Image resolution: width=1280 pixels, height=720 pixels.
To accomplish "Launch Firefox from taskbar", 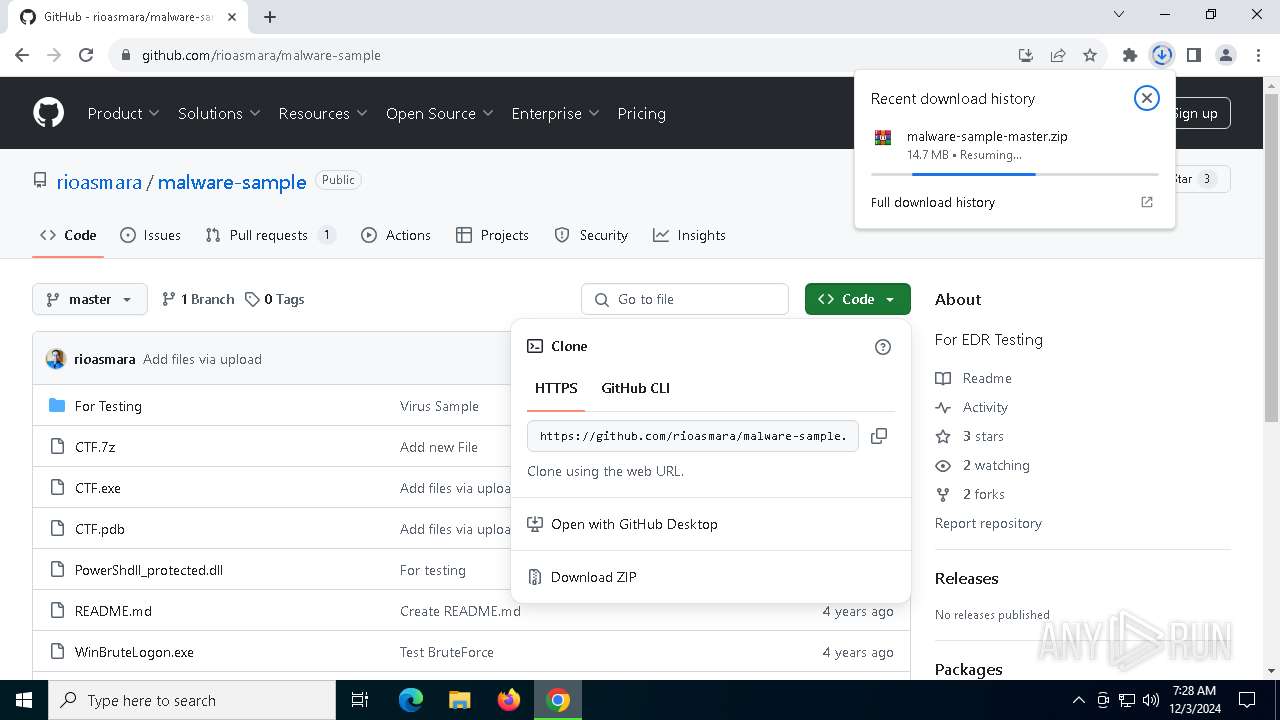I will coord(509,700).
